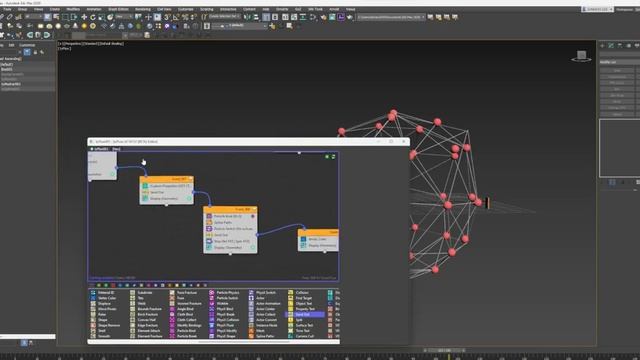
Task: Click the Percent Snap toggle icon
Action: [185, 17]
